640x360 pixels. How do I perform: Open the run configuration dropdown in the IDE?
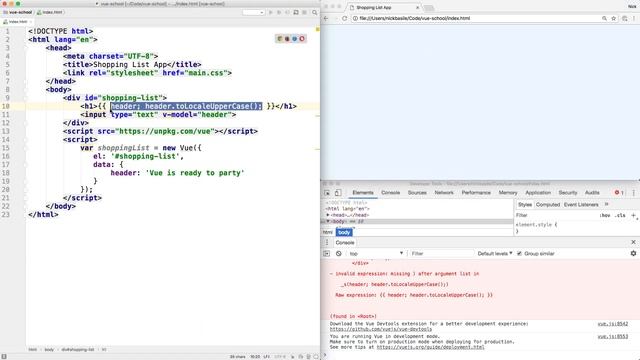click(253, 12)
